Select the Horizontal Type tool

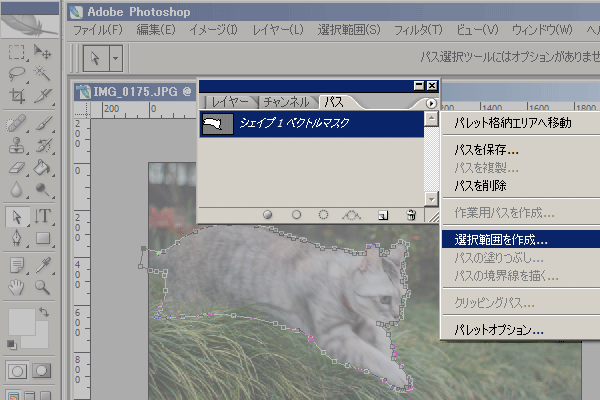[43, 216]
